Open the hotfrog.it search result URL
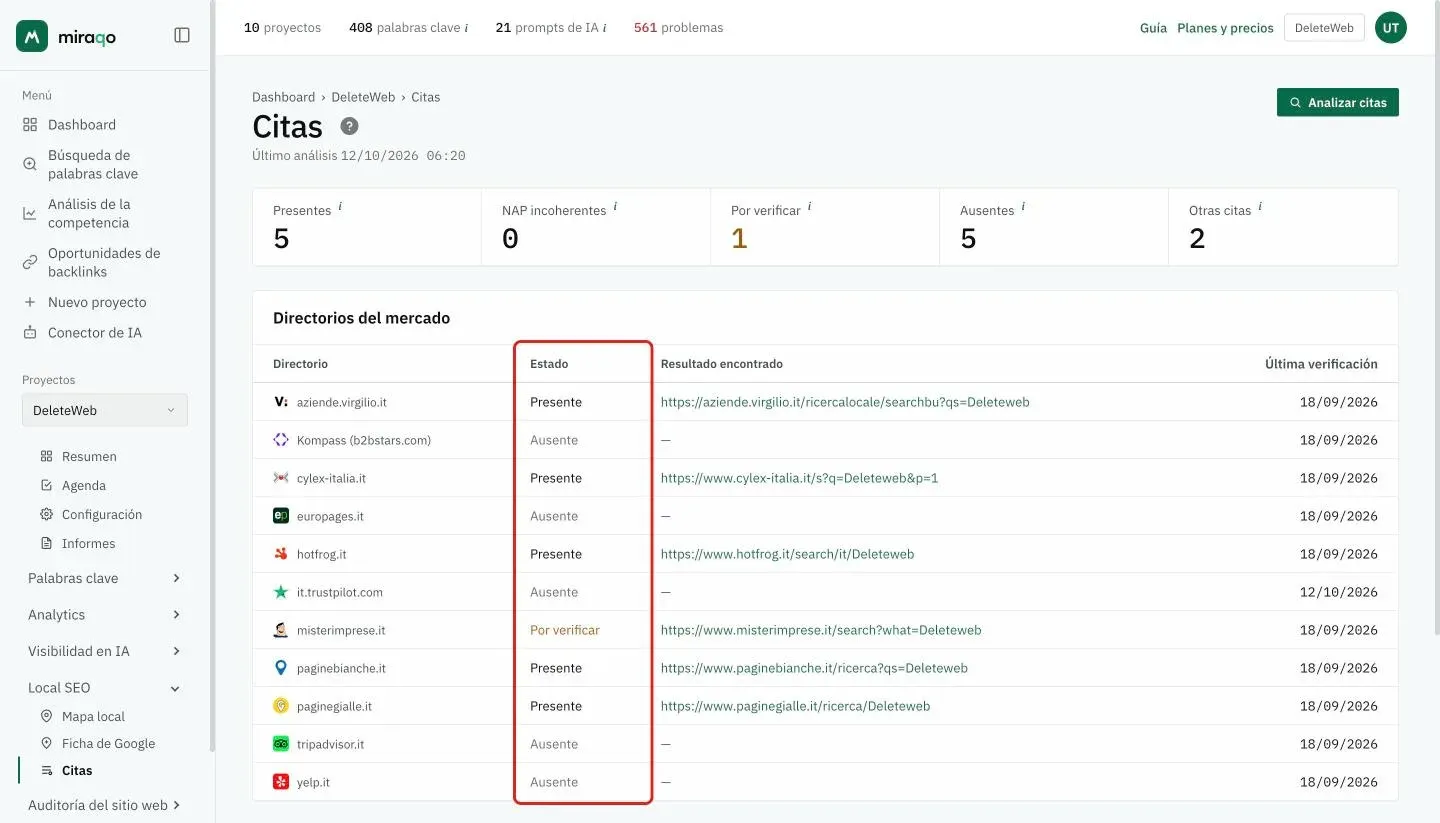 click(x=787, y=554)
